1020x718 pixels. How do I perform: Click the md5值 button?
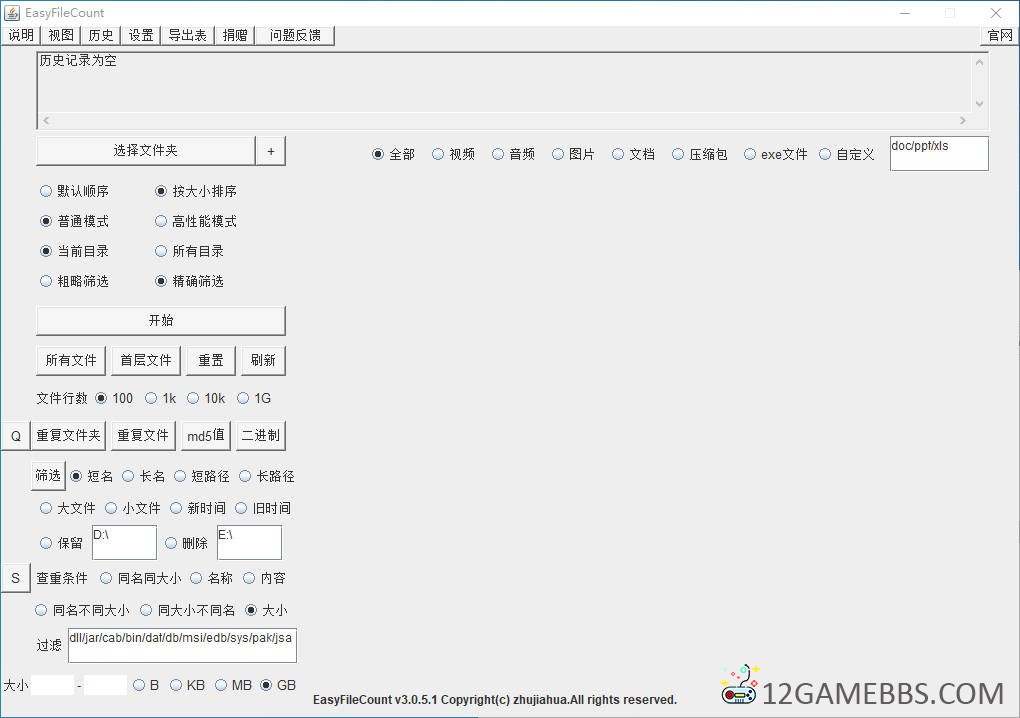click(206, 436)
